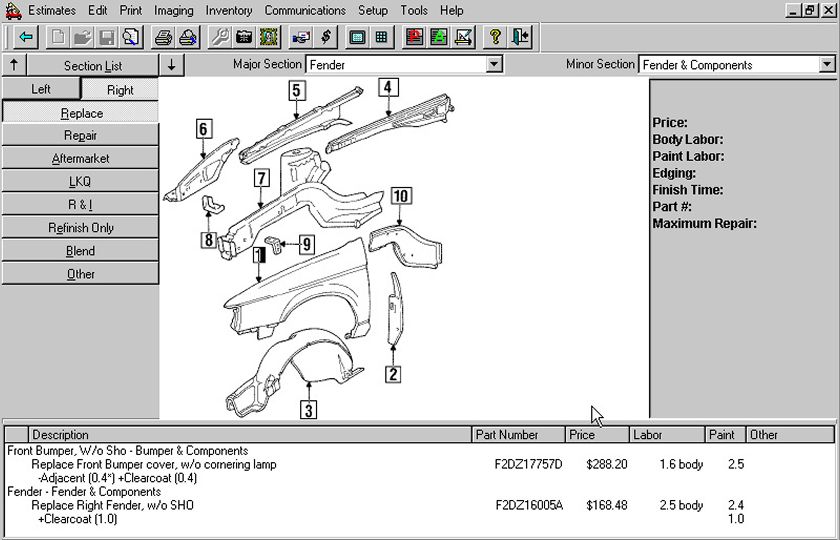
Task: Select part callout 3 in fender diagram
Action: (309, 410)
